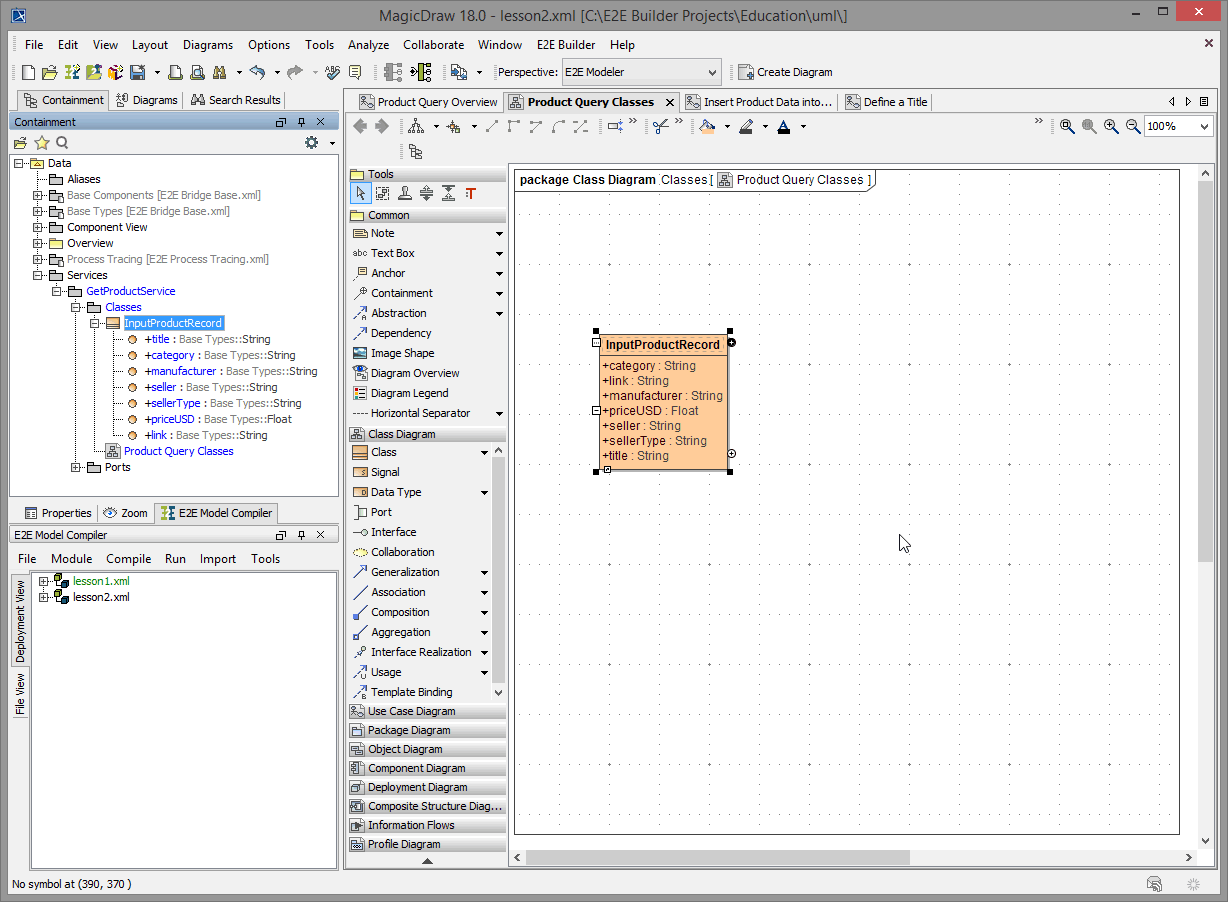The height and width of the screenshot is (902, 1228).
Task: Collapse the GetProductService tree node
Action: [57, 291]
